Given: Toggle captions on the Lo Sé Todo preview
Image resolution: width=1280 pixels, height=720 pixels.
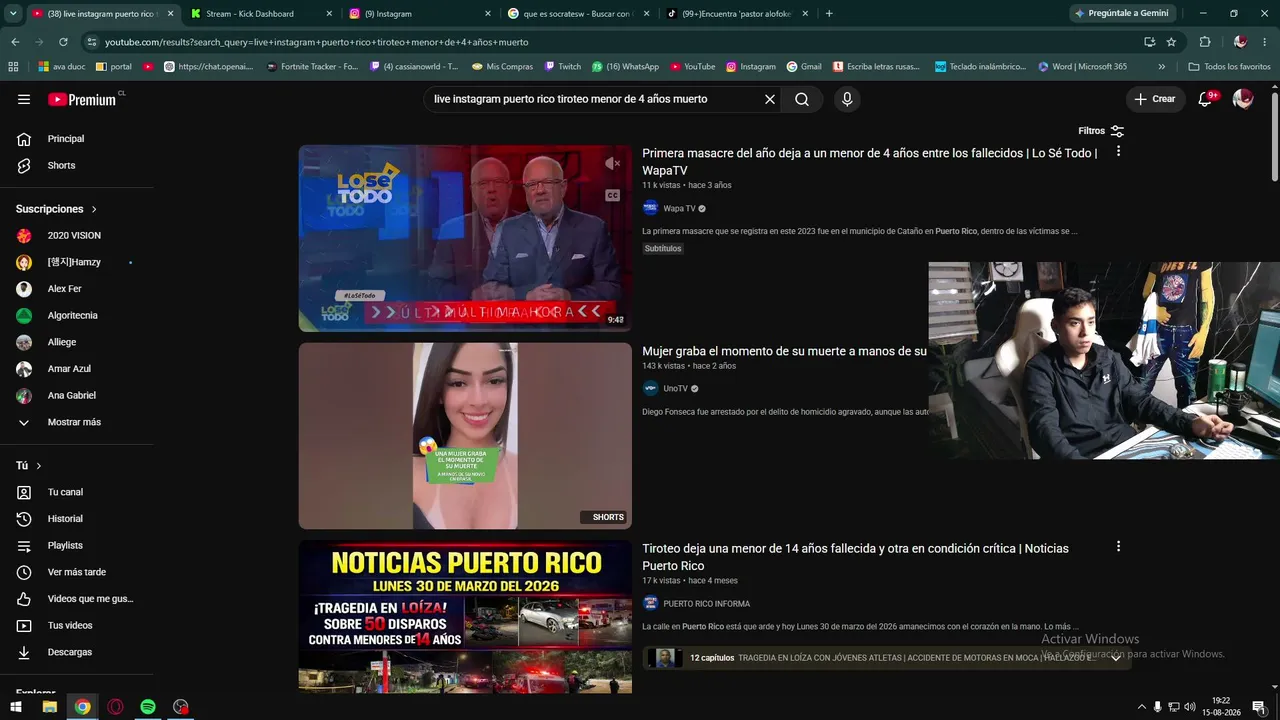Looking at the screenshot, I should tap(612, 195).
